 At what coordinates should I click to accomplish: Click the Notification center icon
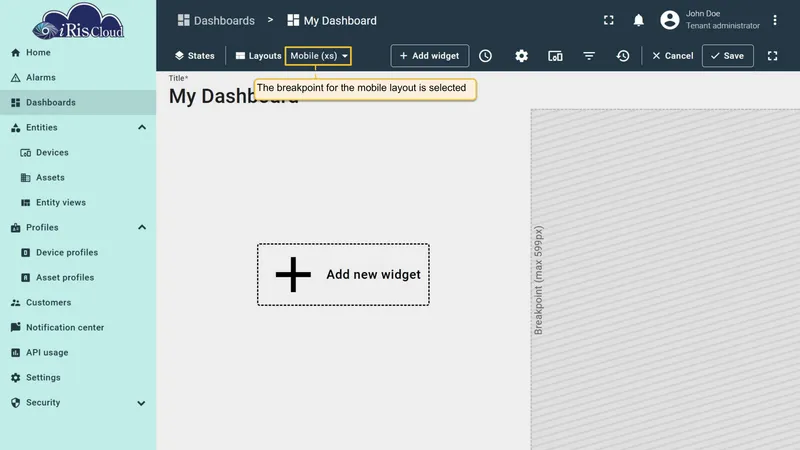pyautogui.click(x=15, y=327)
